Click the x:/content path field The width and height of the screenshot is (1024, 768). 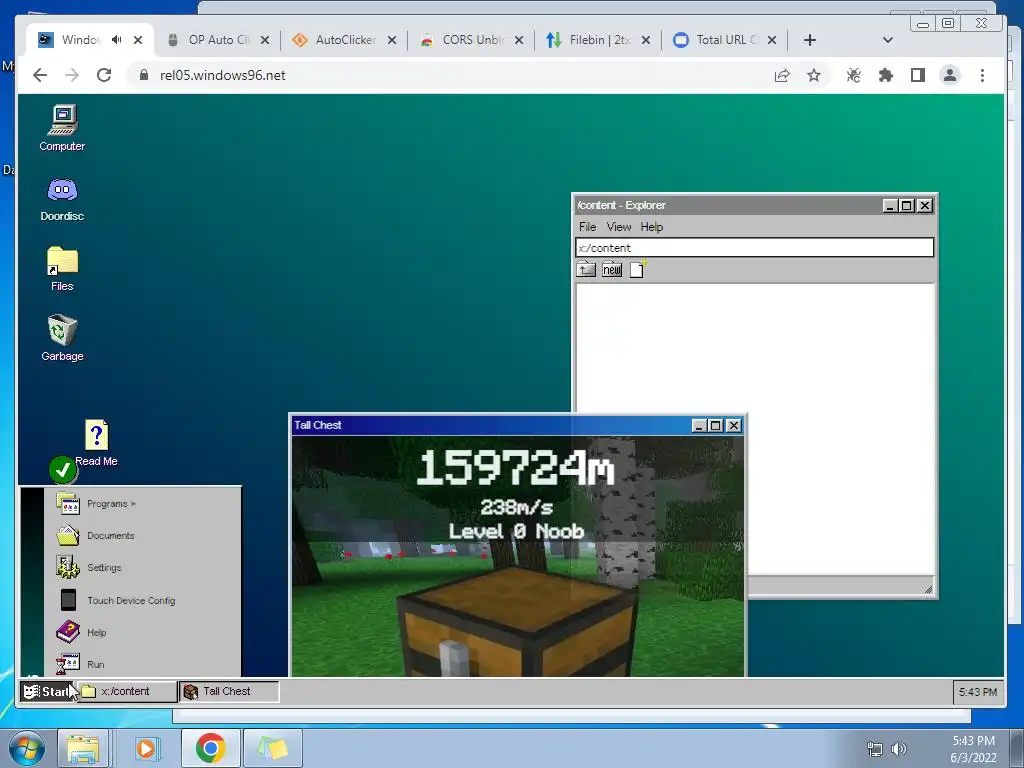coord(754,248)
